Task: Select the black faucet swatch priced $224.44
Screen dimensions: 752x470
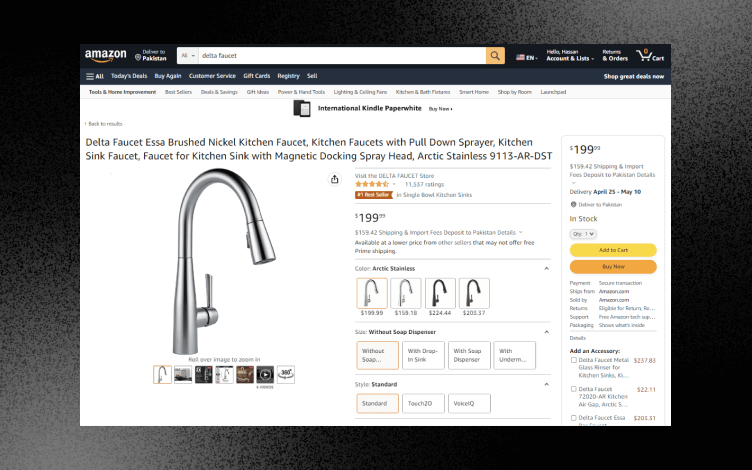Action: click(x=440, y=293)
